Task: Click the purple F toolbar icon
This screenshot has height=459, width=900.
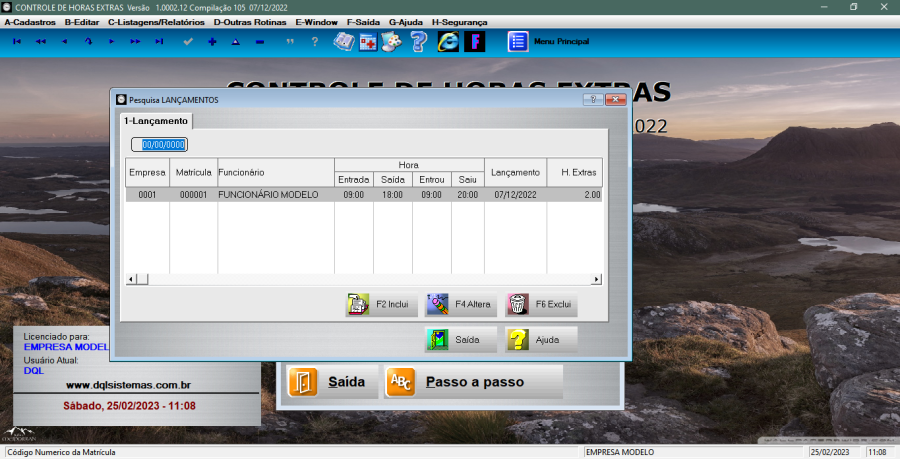Action: (x=474, y=41)
